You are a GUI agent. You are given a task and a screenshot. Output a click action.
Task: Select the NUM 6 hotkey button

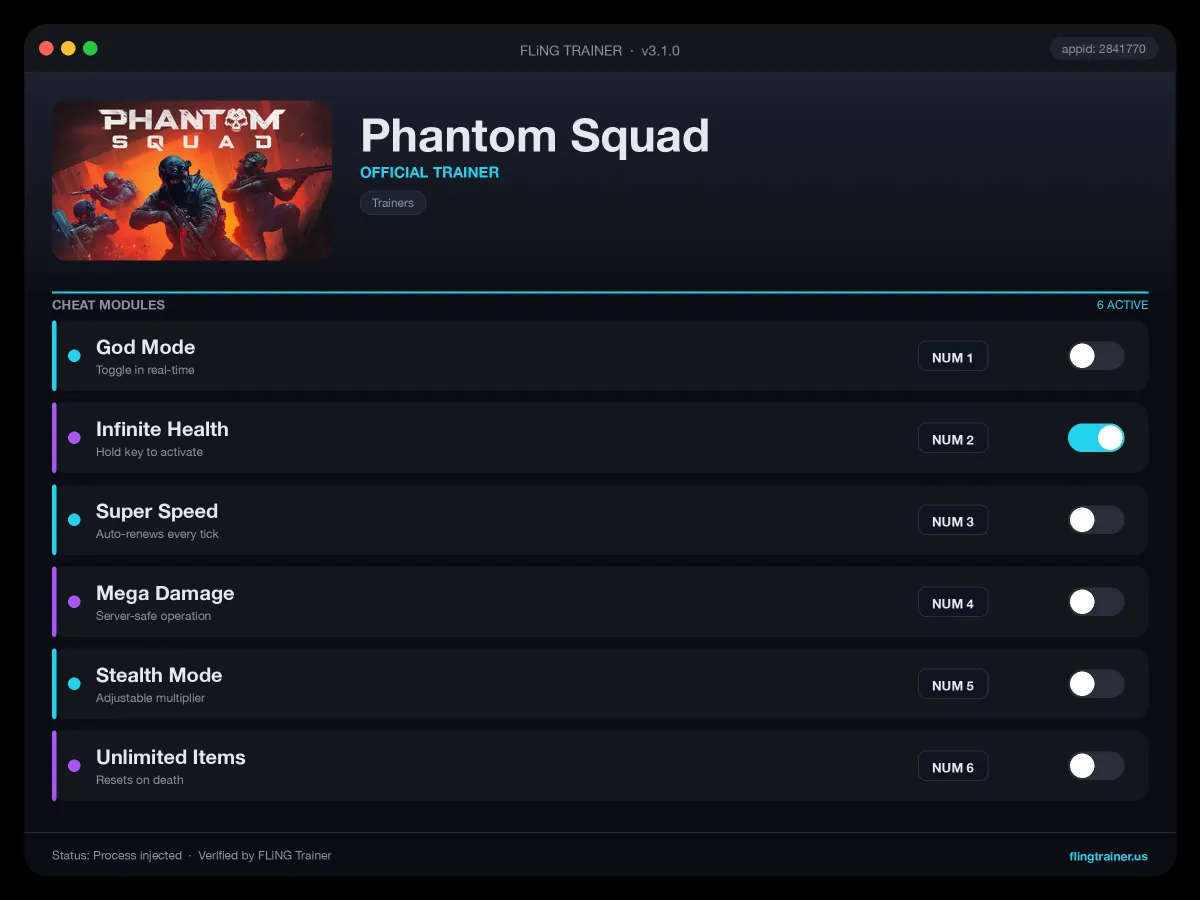tap(953, 767)
